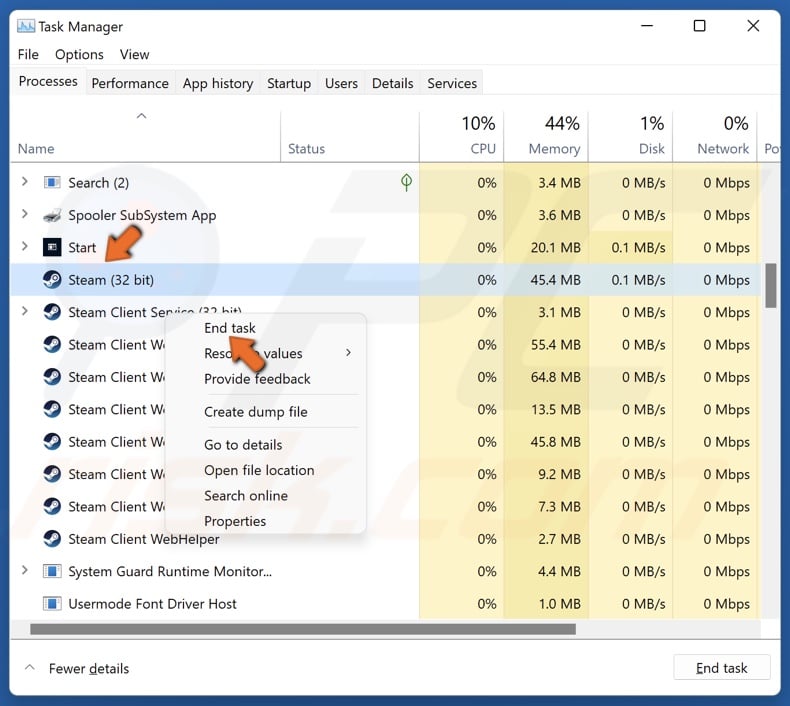Click the horizontal scrollbar thumb
The width and height of the screenshot is (790, 706).
(303, 629)
